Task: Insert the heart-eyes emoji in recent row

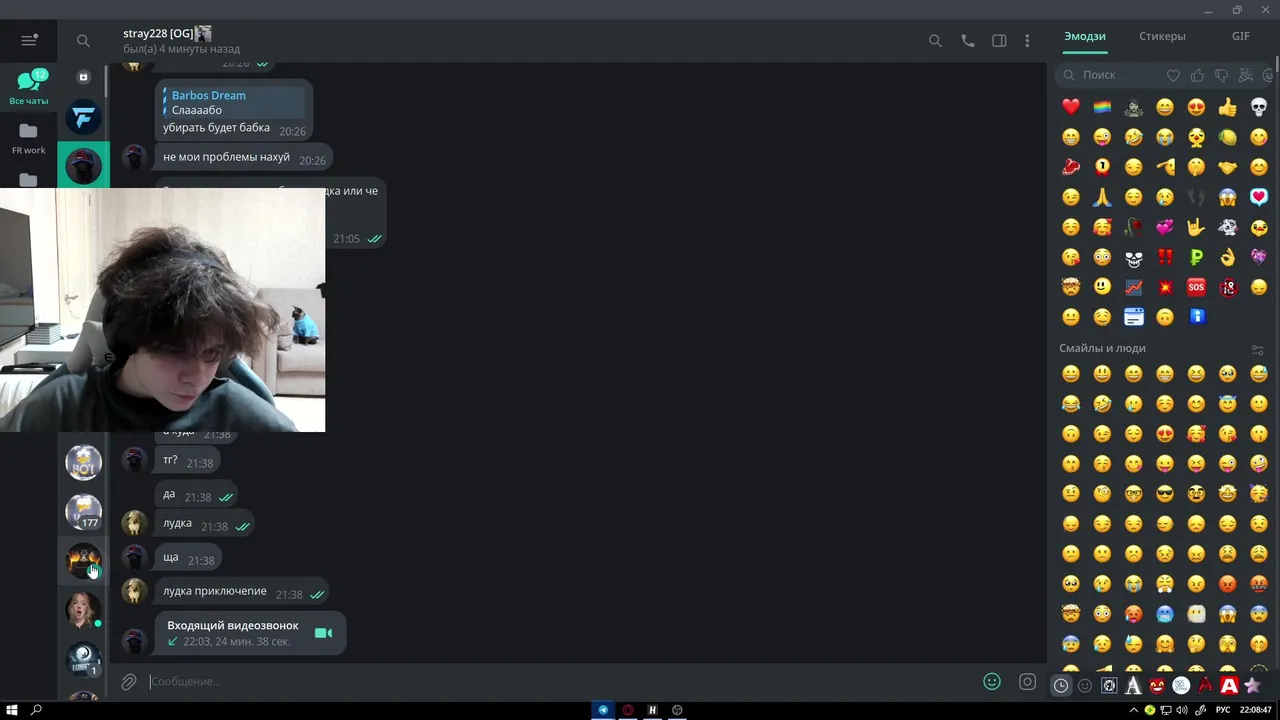Action: pos(1196,107)
